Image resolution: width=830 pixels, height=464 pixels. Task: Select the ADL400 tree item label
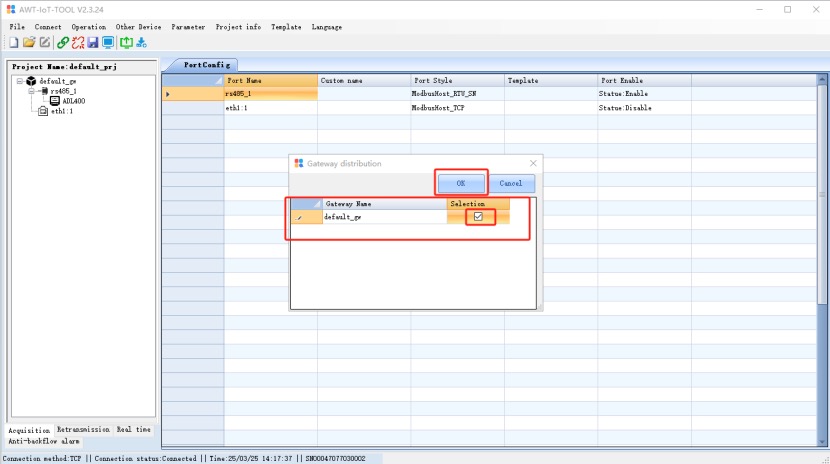[x=74, y=101]
